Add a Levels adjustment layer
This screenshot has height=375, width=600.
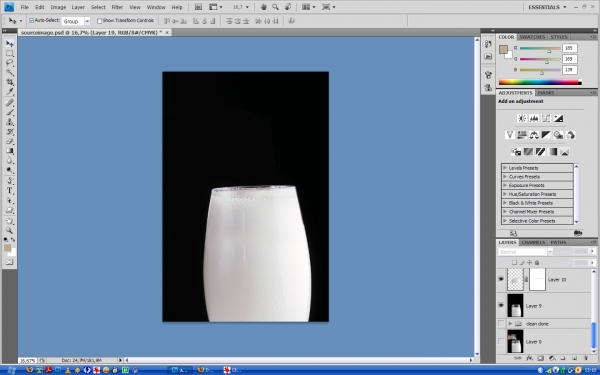coord(534,118)
